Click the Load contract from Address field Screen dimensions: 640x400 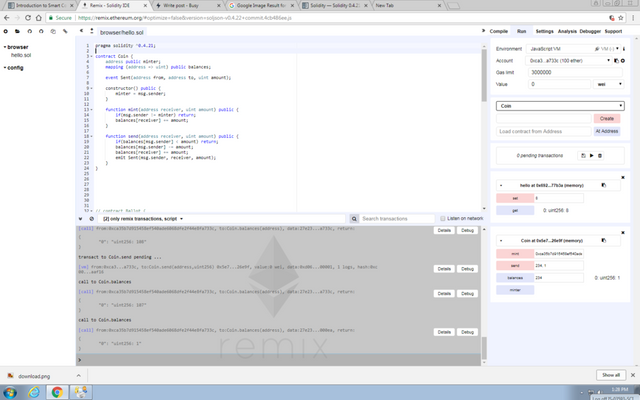[x=543, y=131]
